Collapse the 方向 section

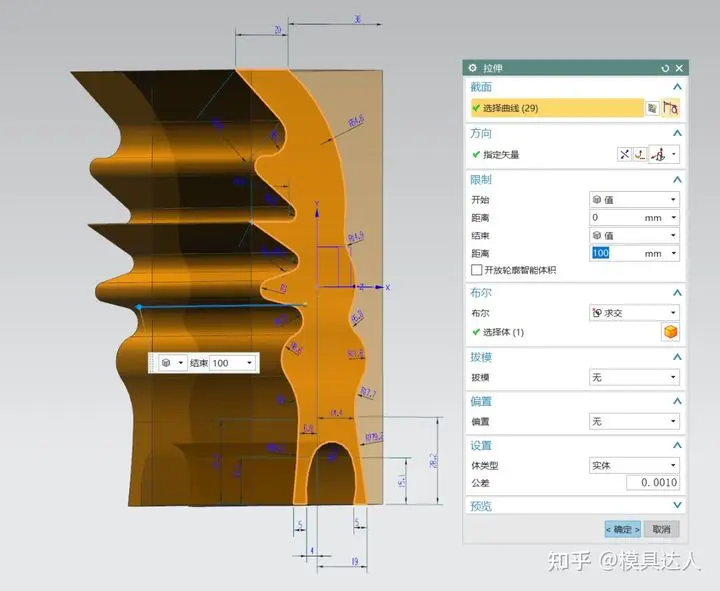pyautogui.click(x=677, y=133)
